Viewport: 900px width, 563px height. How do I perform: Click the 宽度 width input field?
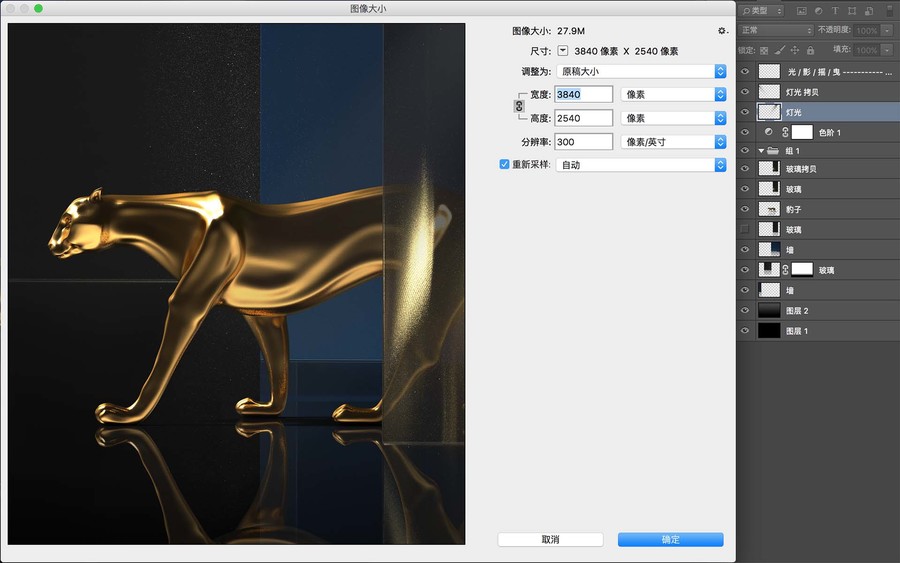pos(583,94)
